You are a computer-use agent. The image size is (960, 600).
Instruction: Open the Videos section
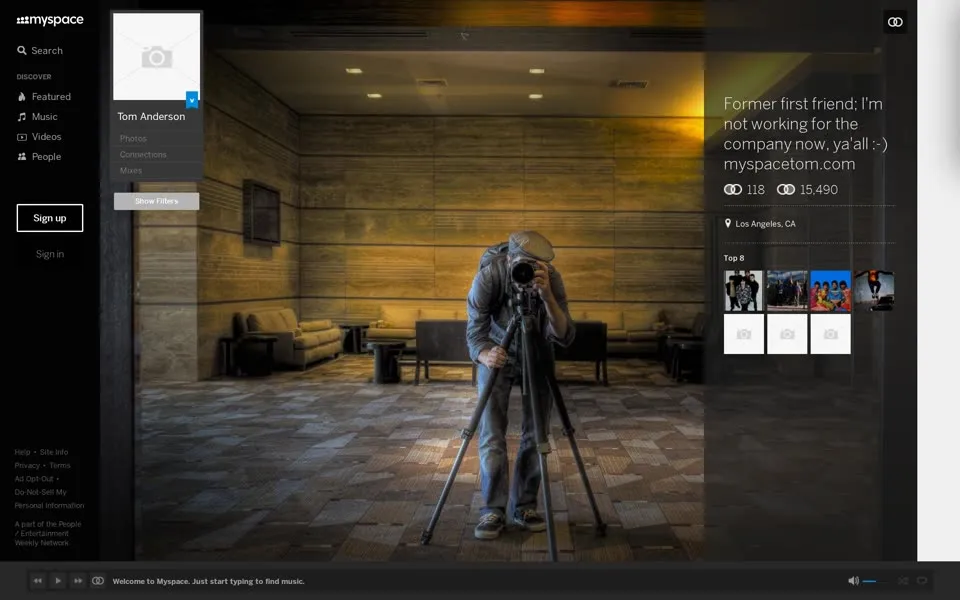[x=39, y=137]
